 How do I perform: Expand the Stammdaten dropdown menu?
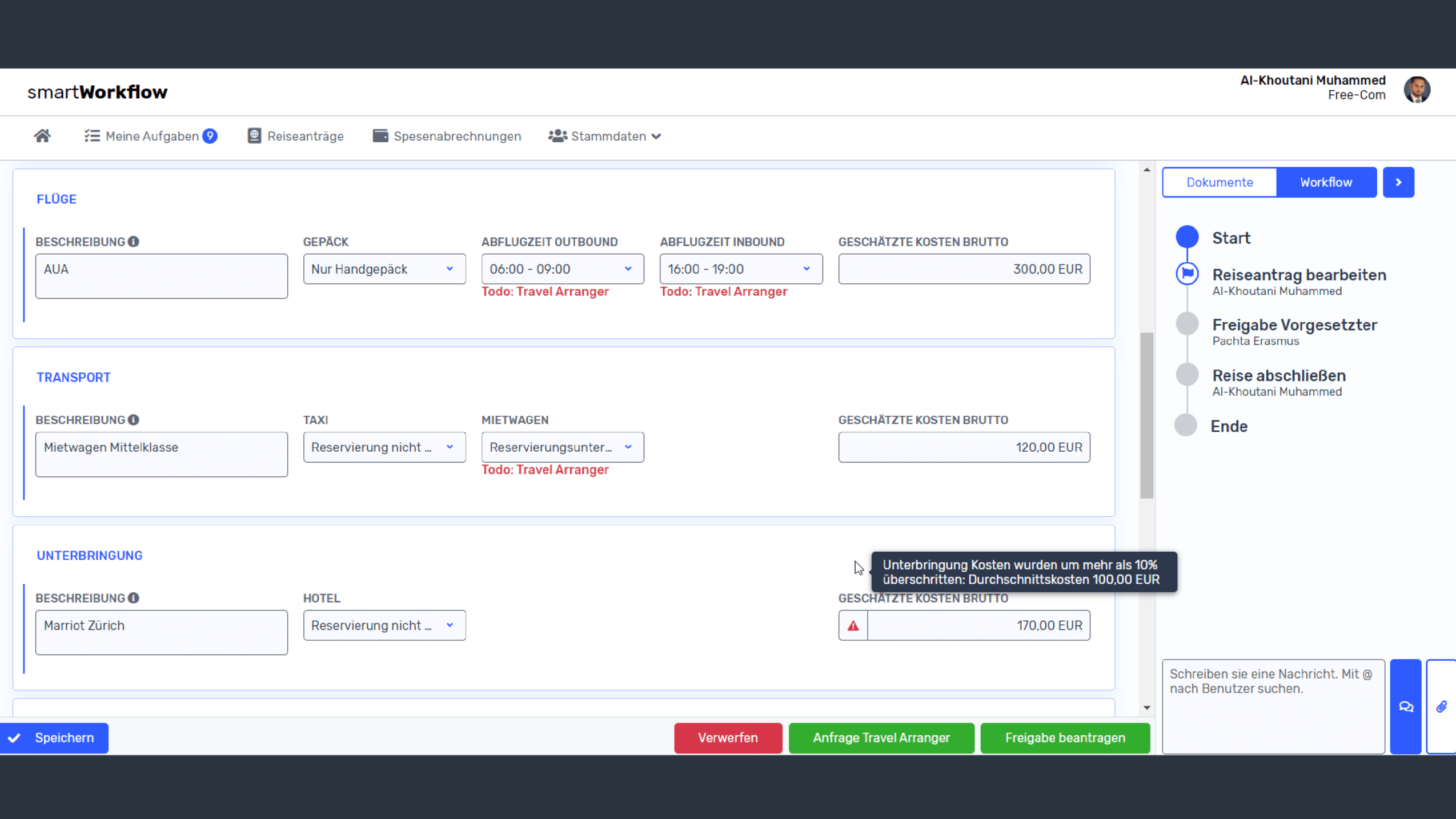605,136
